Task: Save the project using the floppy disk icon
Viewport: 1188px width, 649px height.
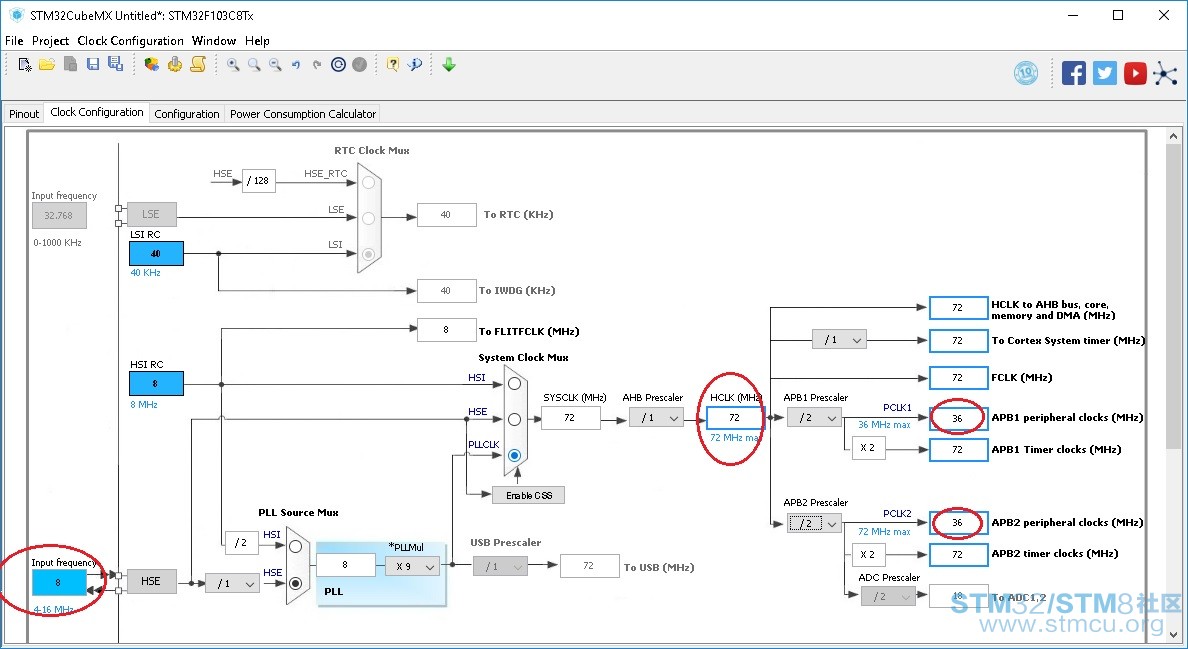Action: [93, 65]
